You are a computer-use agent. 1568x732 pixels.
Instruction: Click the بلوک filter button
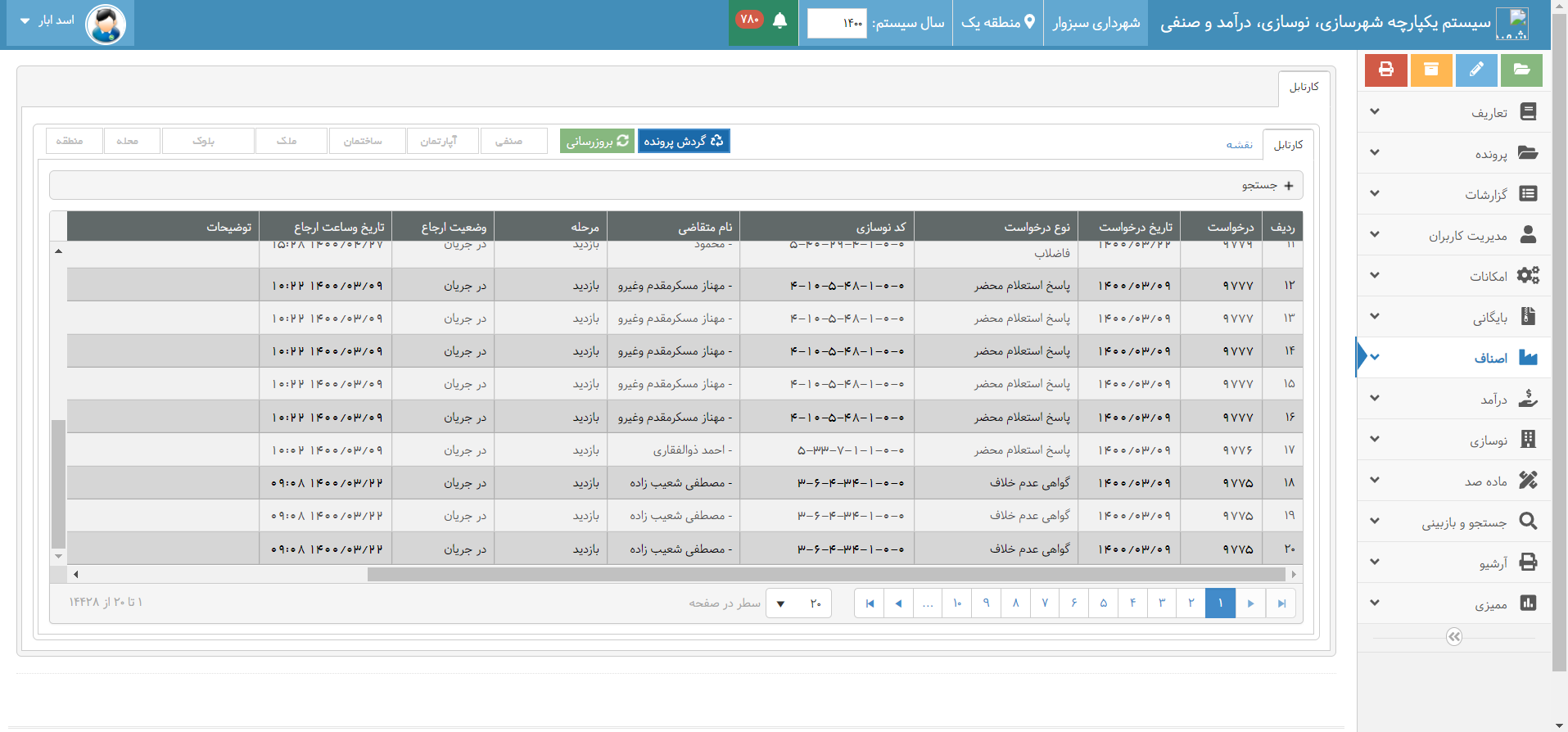[208, 141]
